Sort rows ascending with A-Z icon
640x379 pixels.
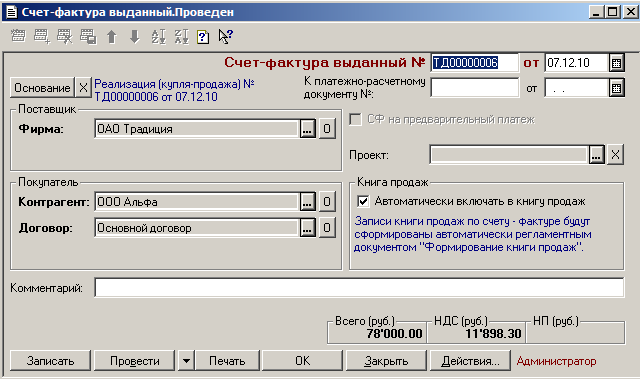click(x=158, y=37)
